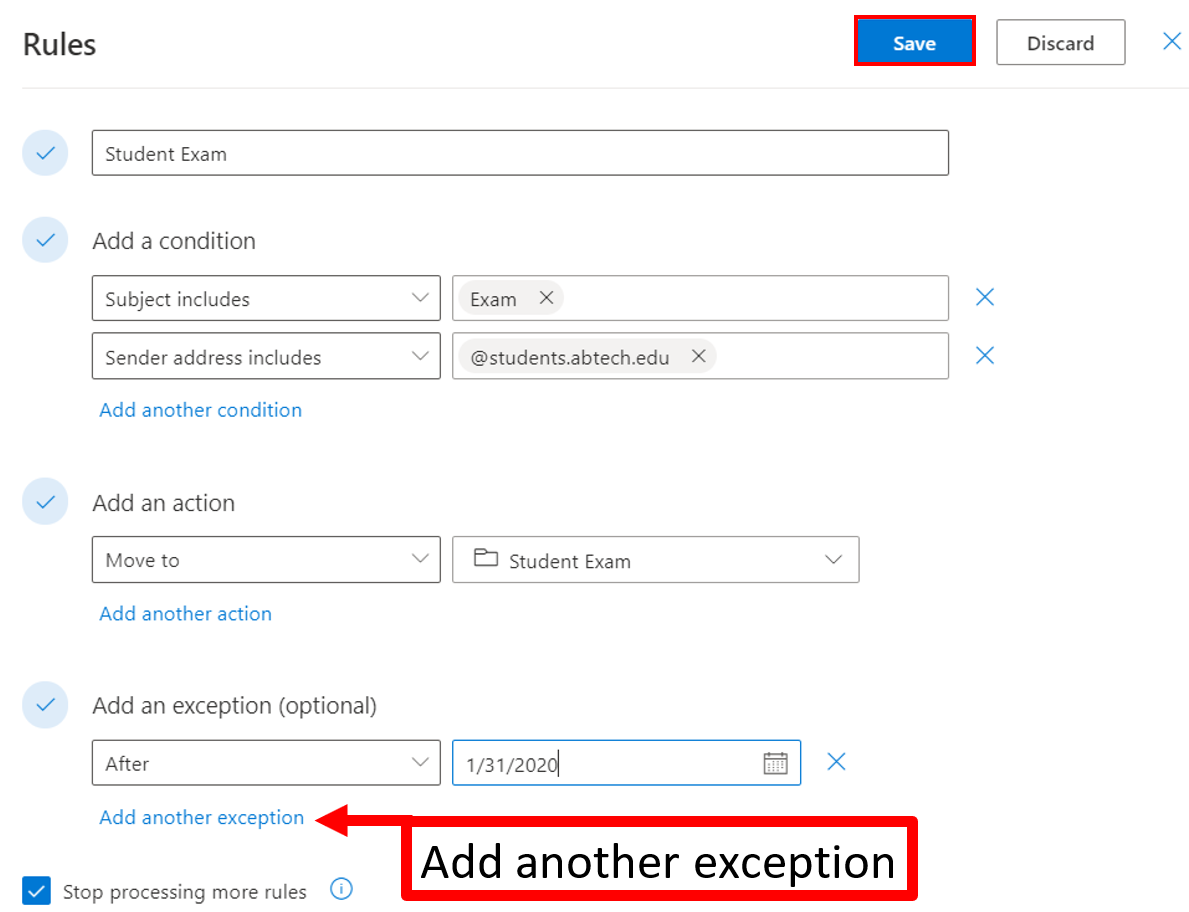Delete the Subject includes condition with its X

[985, 297]
